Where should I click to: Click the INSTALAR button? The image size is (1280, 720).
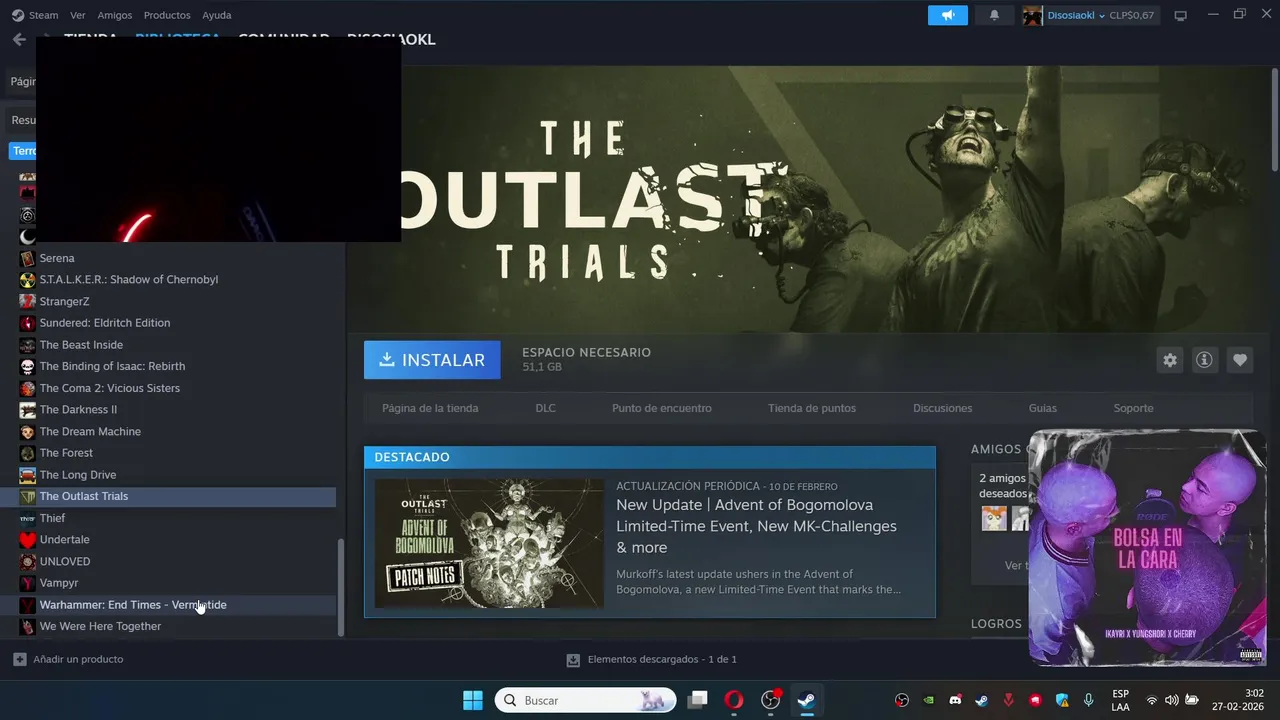(432, 360)
